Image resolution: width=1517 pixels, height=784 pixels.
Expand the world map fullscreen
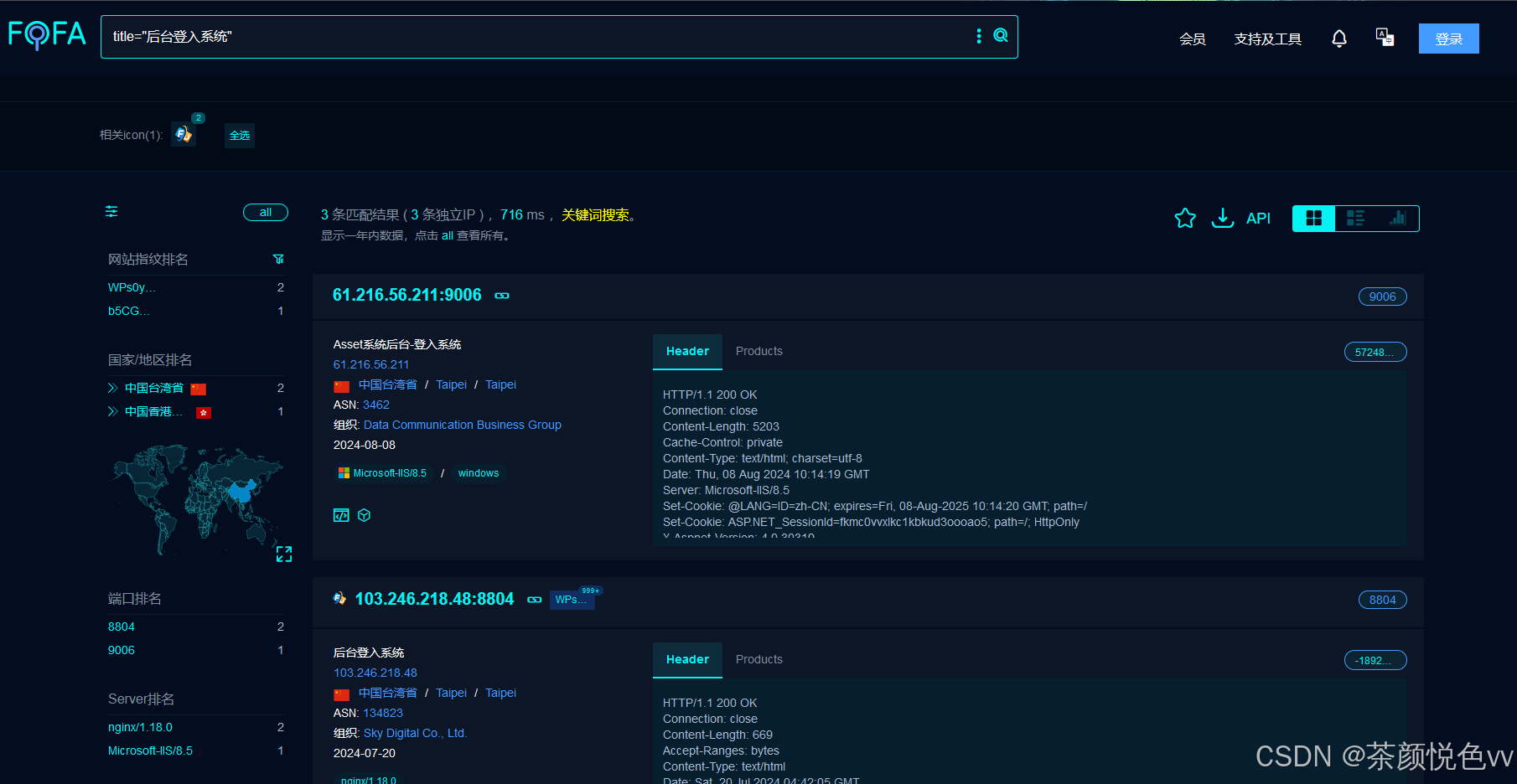click(284, 554)
